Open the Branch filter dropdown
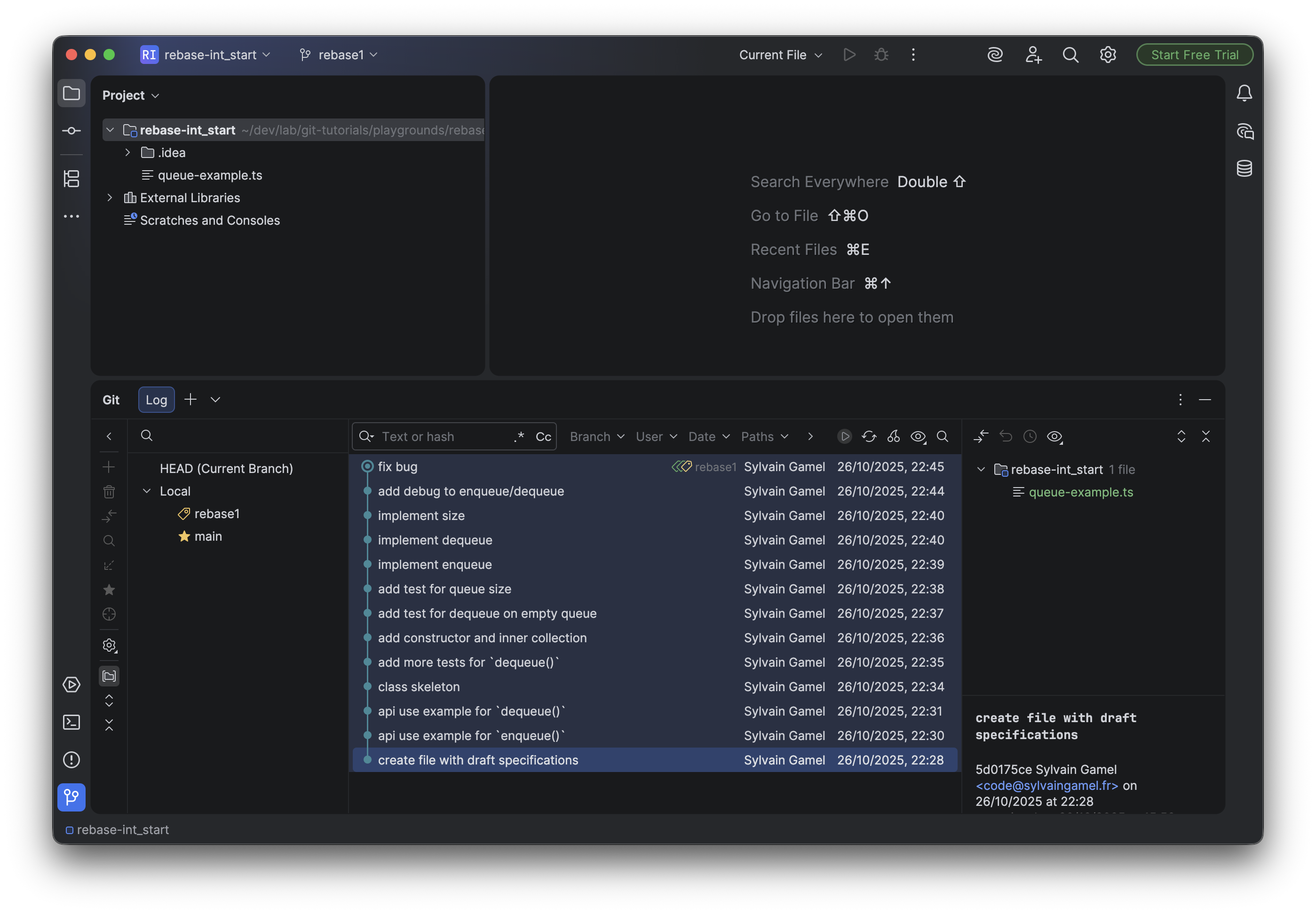Screen dimensions: 1316x914 click(596, 436)
